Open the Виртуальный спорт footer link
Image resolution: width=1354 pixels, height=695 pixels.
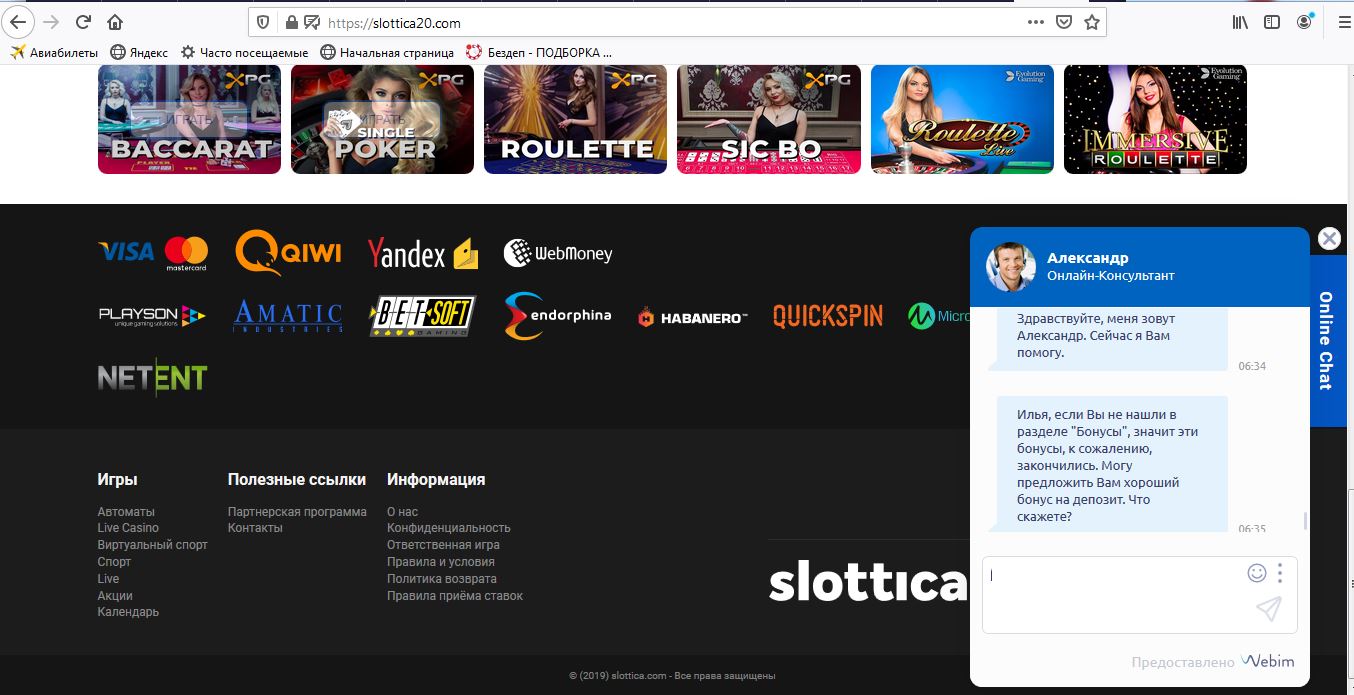(x=153, y=545)
